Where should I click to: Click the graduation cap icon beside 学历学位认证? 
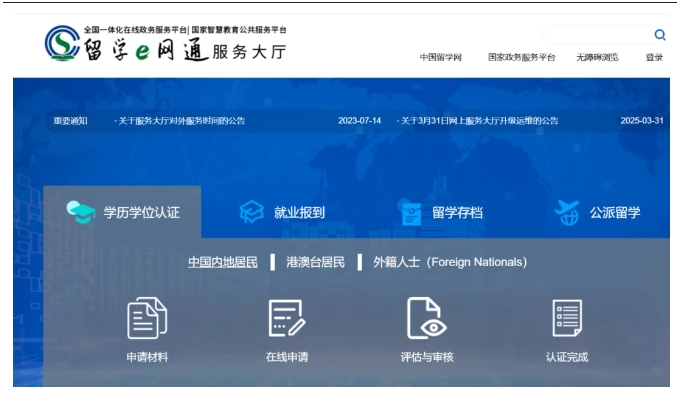click(x=81, y=212)
